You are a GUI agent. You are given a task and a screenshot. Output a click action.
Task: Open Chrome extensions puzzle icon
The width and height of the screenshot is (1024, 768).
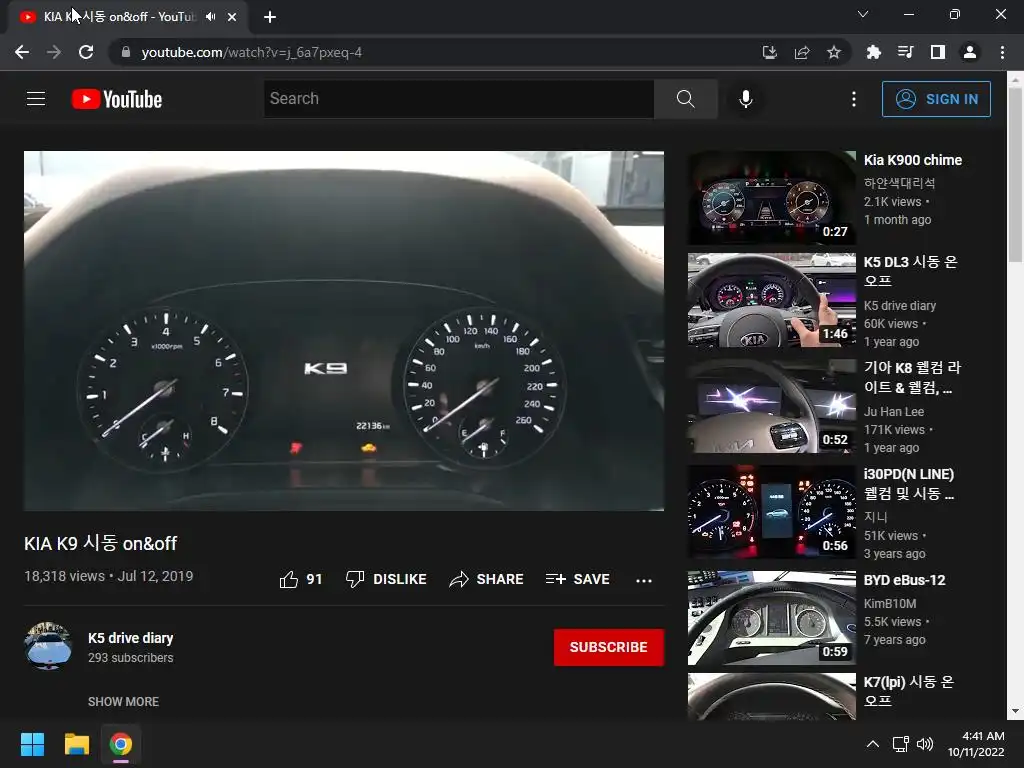coord(873,52)
